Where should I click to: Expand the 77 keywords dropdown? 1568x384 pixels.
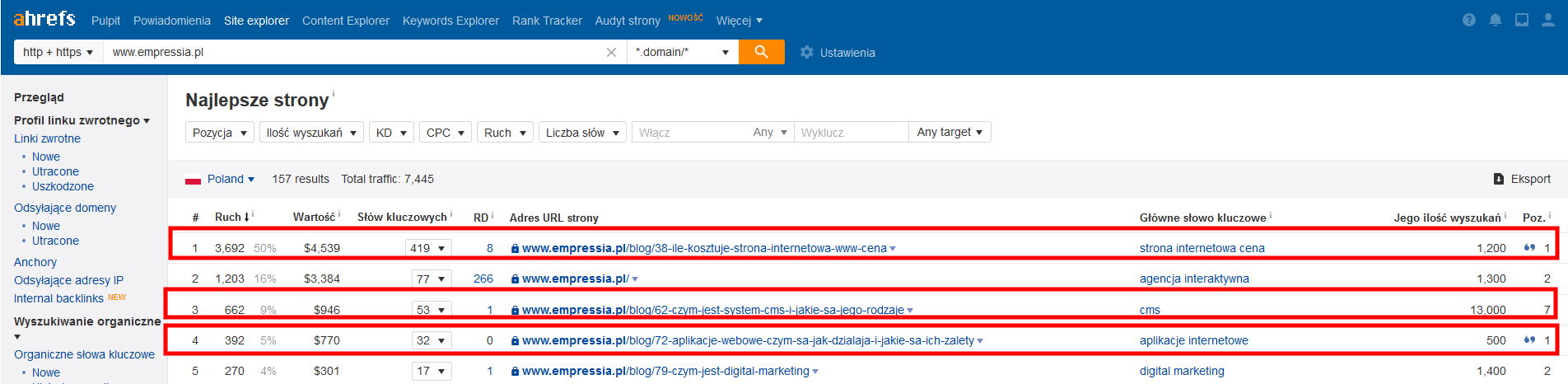(432, 279)
